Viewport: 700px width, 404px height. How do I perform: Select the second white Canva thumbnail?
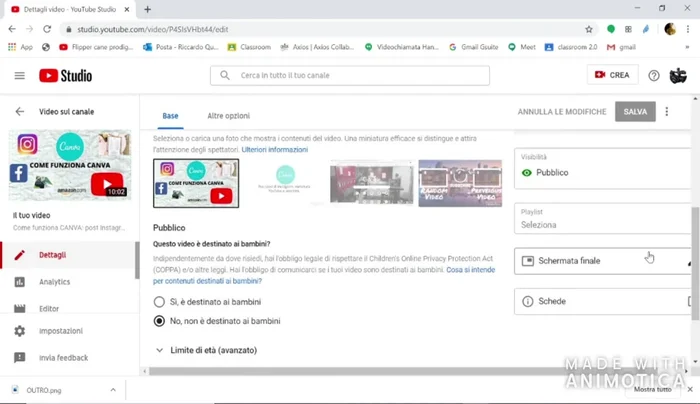[284, 183]
